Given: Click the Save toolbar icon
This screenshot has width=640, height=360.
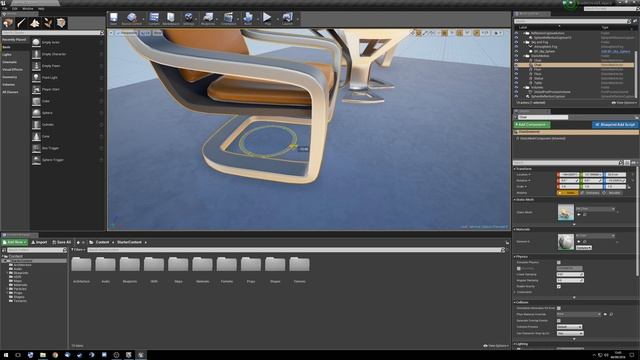Looking at the screenshot, I should click(113, 18).
